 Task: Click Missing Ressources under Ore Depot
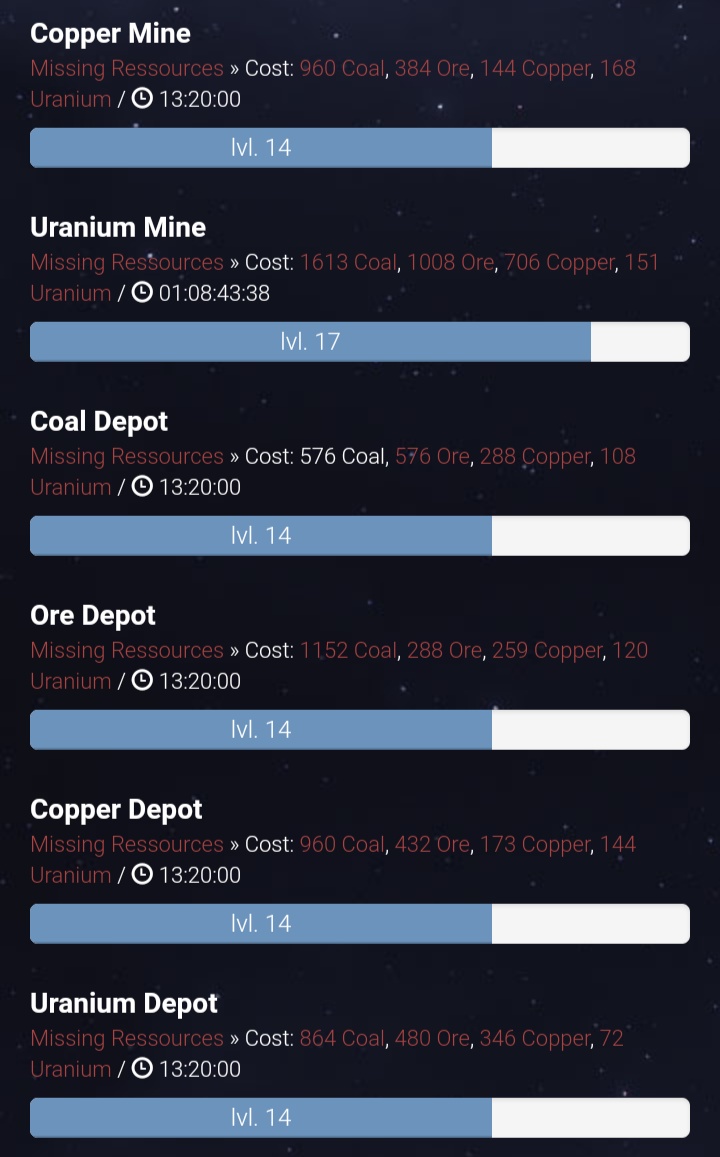point(127,651)
